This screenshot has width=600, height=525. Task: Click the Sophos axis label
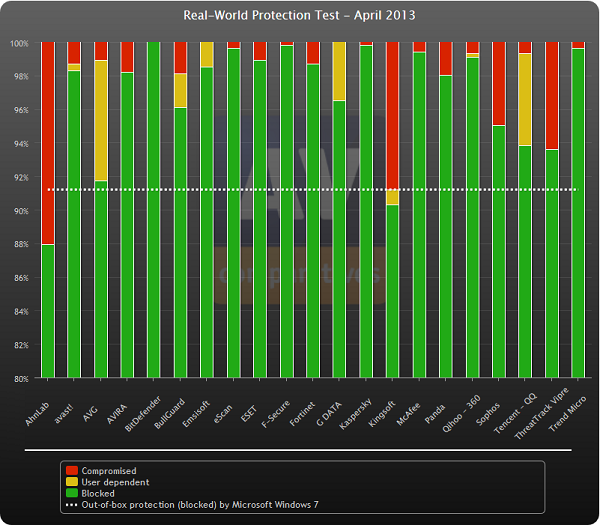[488, 414]
